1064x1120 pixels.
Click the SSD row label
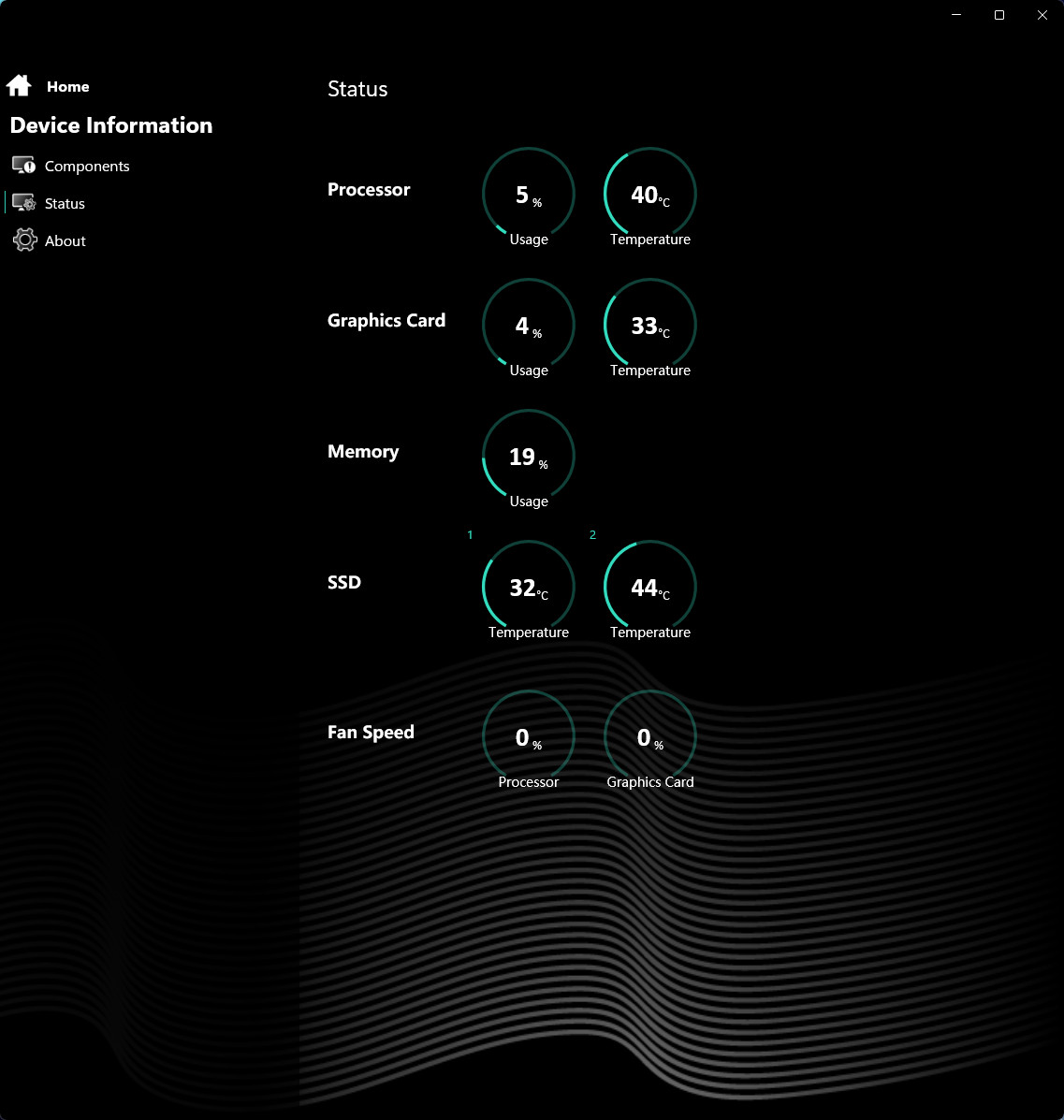(x=344, y=582)
